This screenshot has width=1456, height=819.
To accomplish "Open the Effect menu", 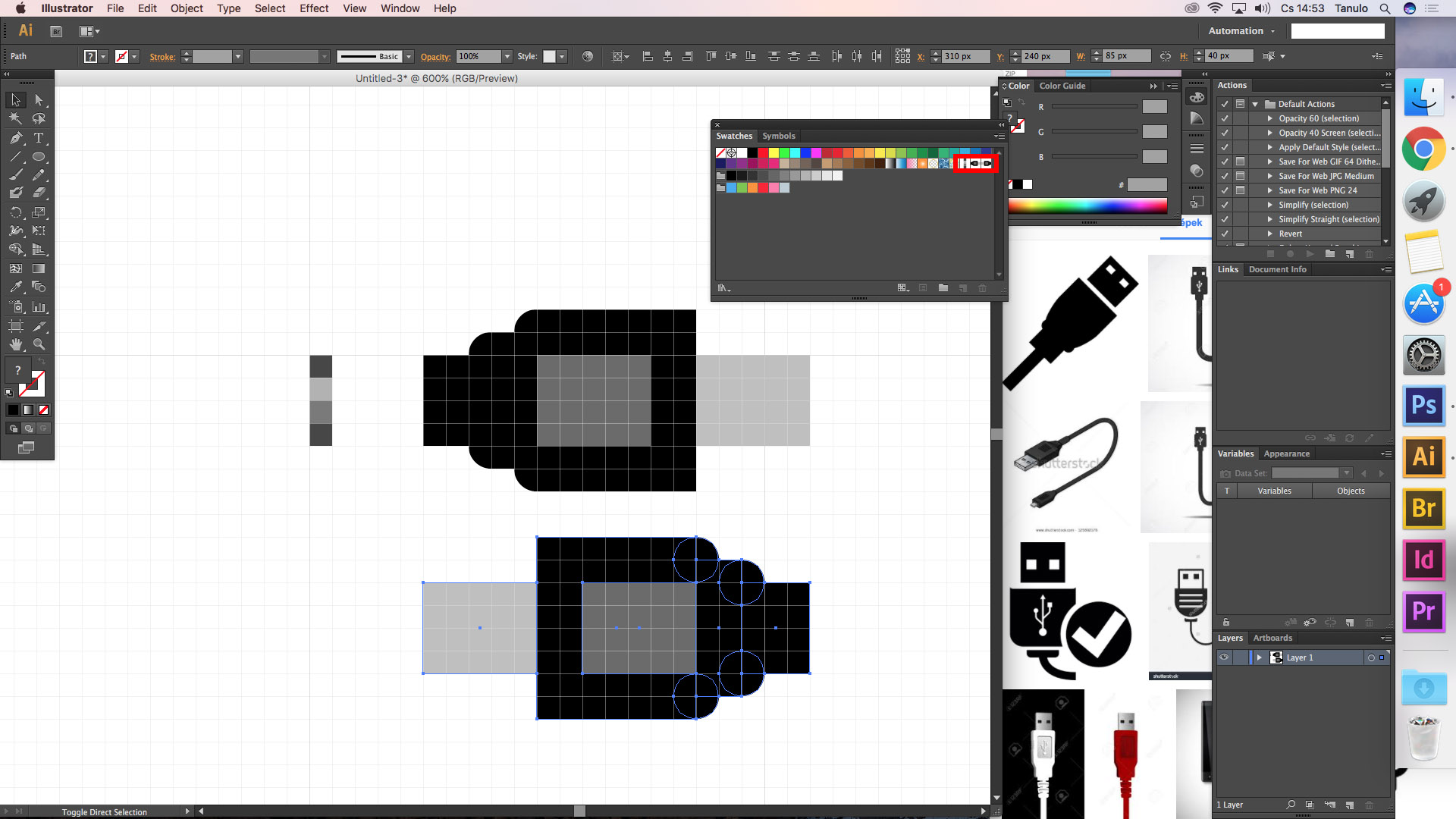I will pos(313,8).
